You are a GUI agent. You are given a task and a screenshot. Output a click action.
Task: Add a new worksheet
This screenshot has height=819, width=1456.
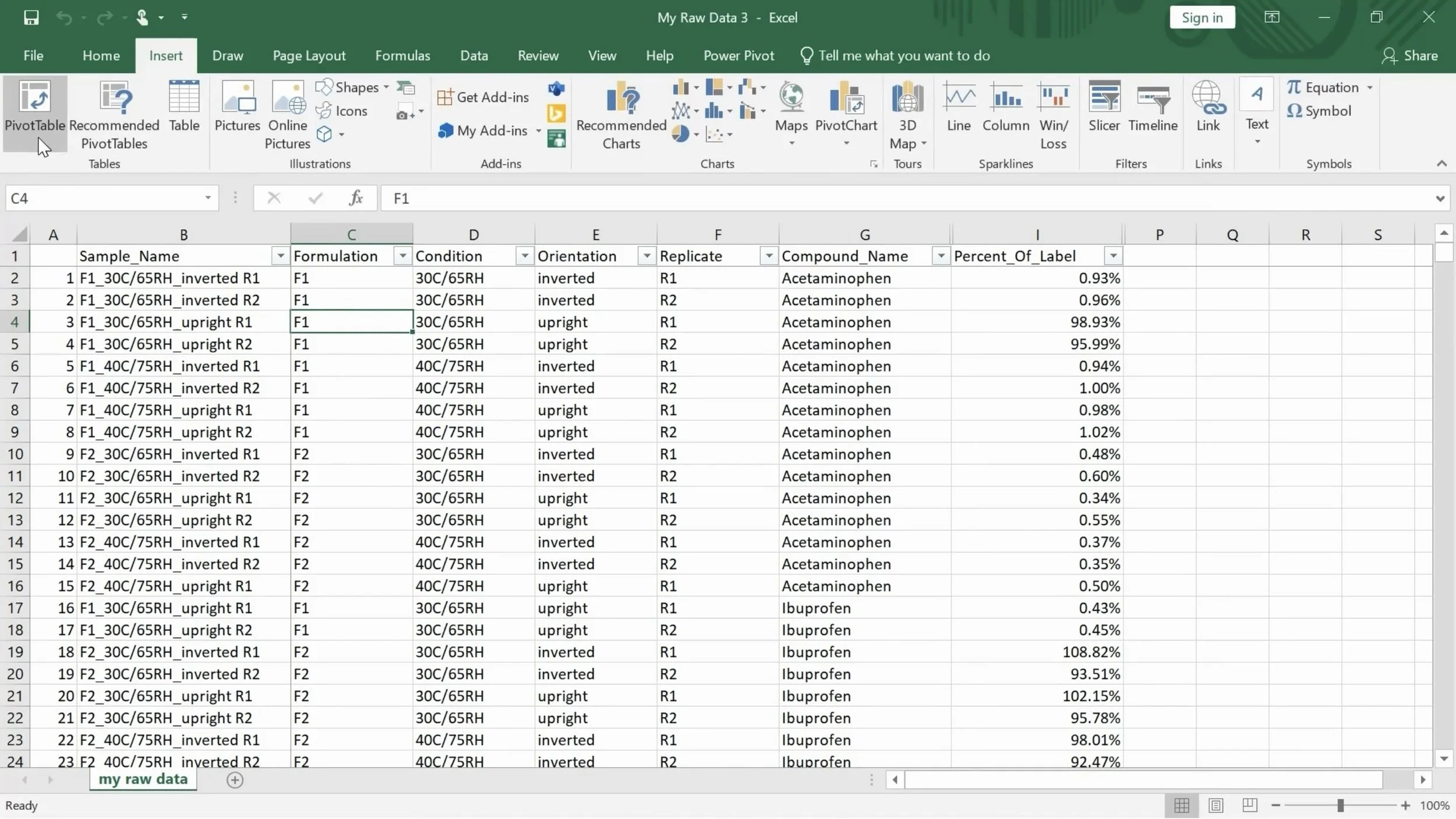point(235,779)
